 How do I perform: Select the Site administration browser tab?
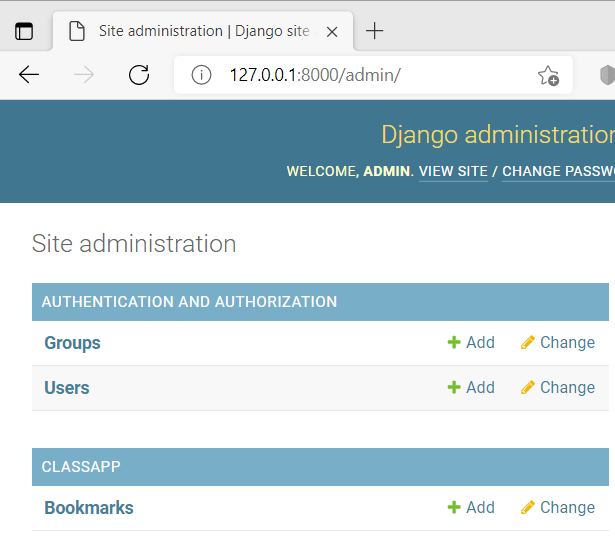[x=203, y=31]
